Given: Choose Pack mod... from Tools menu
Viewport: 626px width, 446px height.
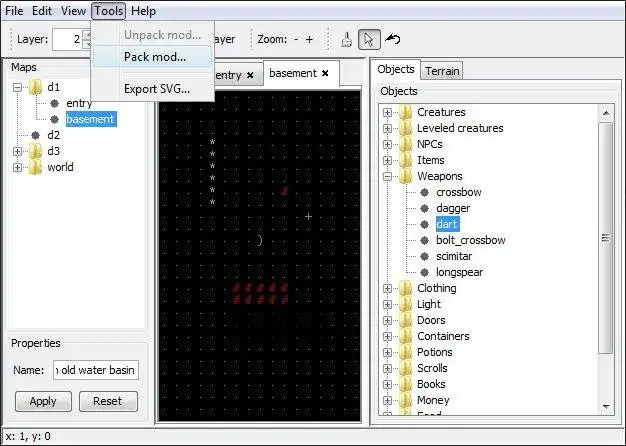Looking at the screenshot, I should click(x=153, y=57).
